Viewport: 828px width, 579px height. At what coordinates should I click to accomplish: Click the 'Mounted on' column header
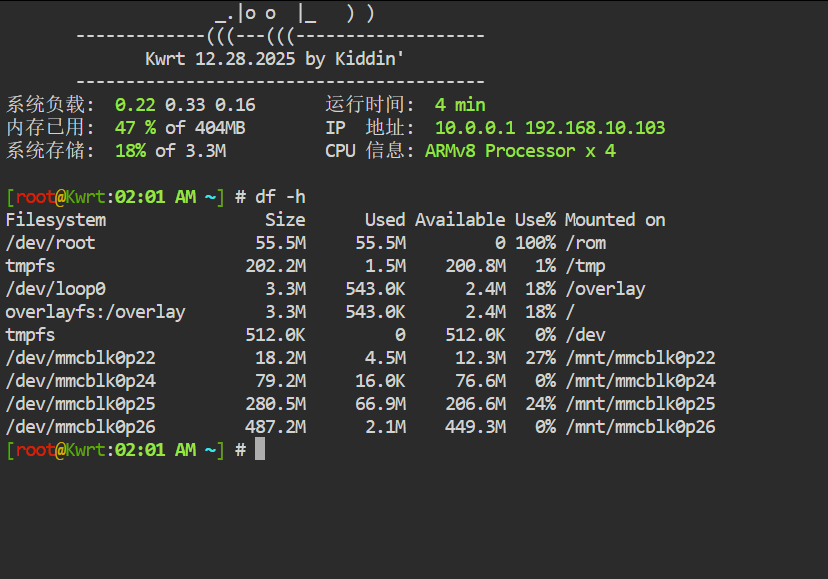pyautogui.click(x=615, y=220)
